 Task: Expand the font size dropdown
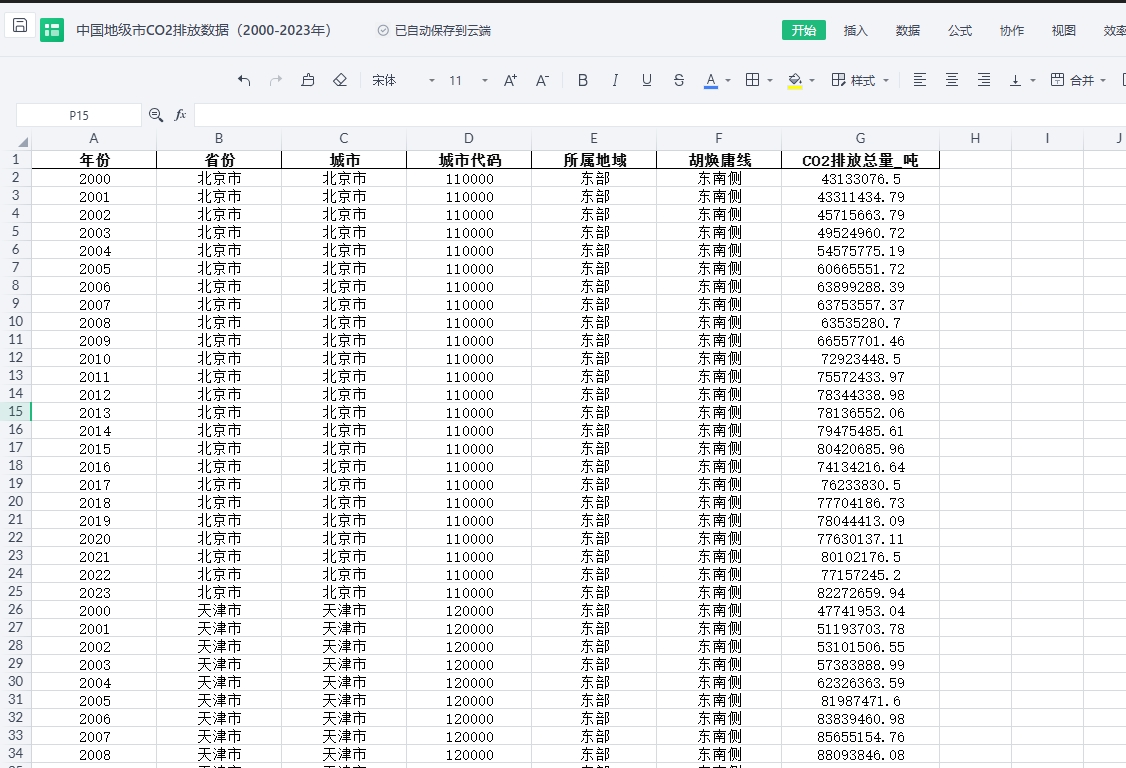pos(484,80)
